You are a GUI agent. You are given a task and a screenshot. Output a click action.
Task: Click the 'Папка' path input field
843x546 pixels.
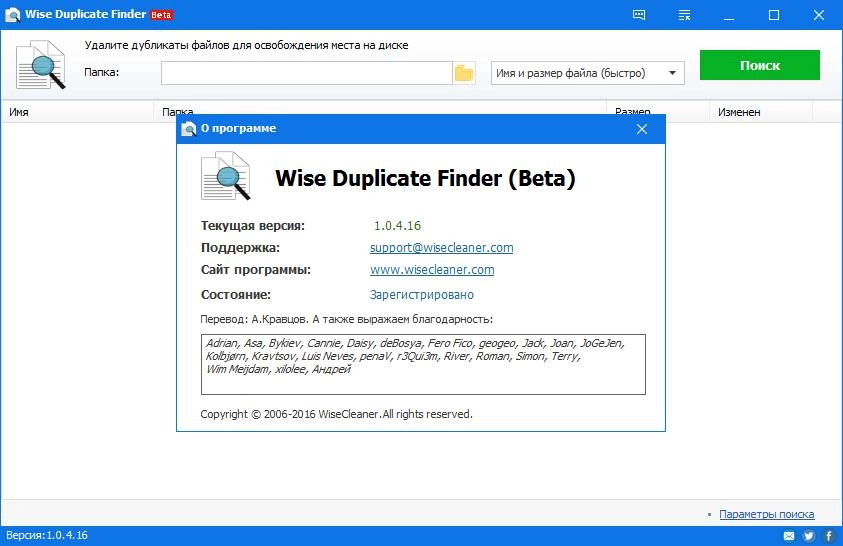tap(306, 73)
